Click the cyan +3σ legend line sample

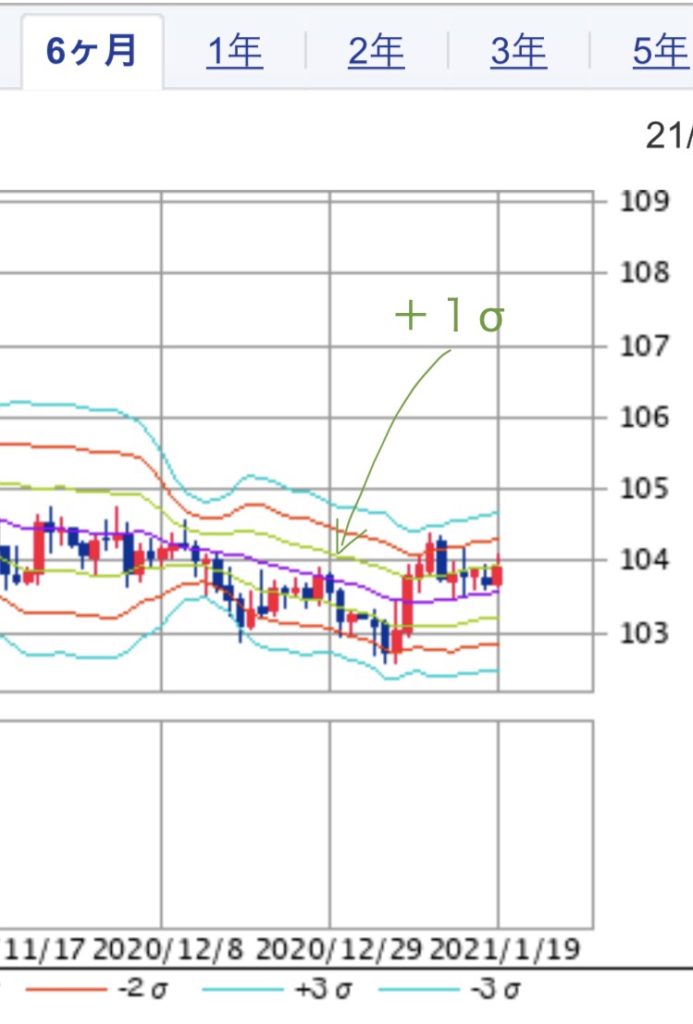[243, 990]
